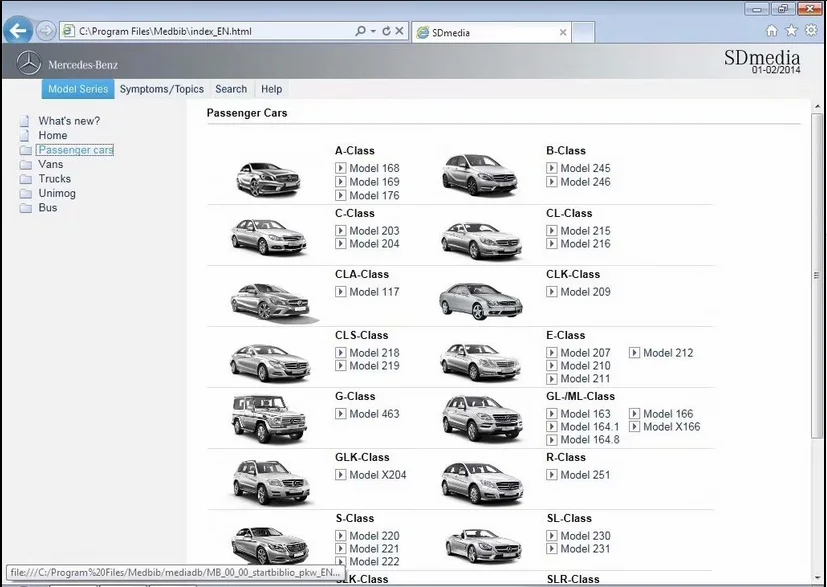Viewport: 827px width, 587px height.
Task: Click arrow icon beside Model 218
Action: click(340, 353)
